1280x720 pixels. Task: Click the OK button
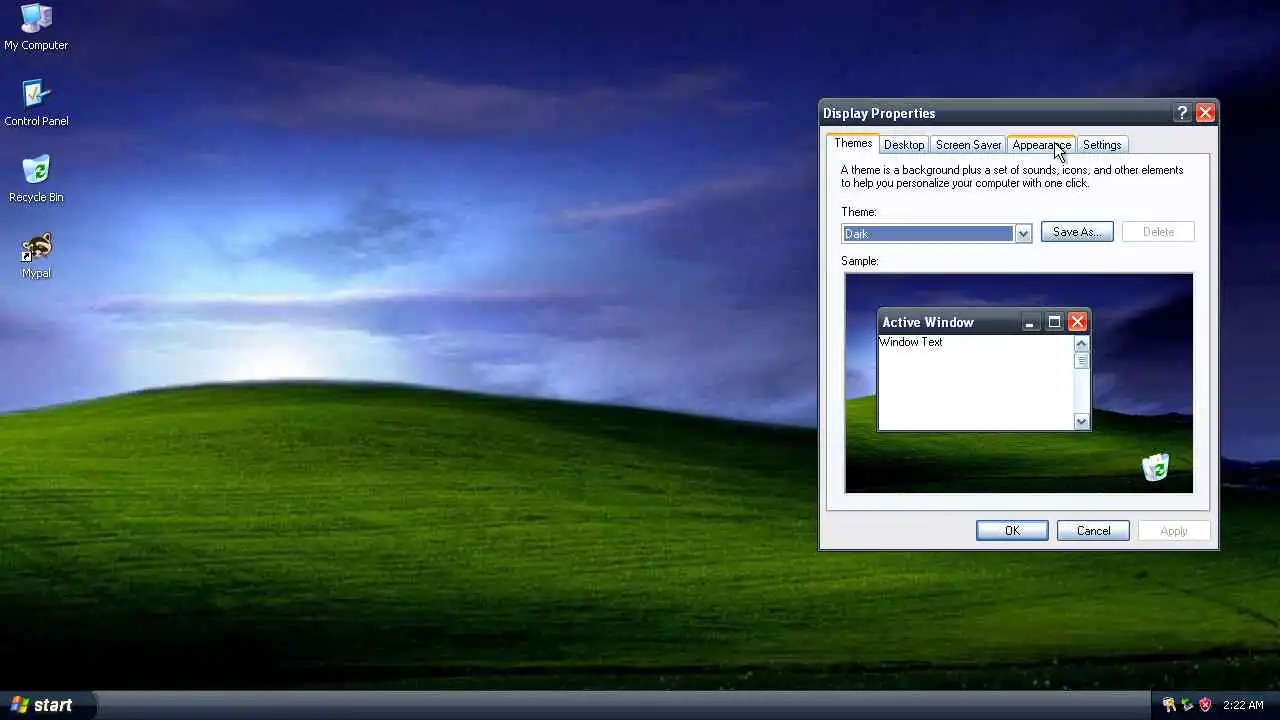(1012, 531)
